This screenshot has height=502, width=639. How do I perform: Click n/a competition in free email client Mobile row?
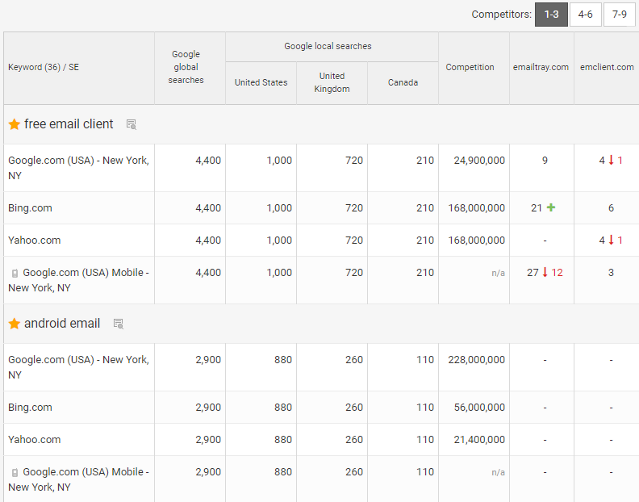(x=498, y=273)
